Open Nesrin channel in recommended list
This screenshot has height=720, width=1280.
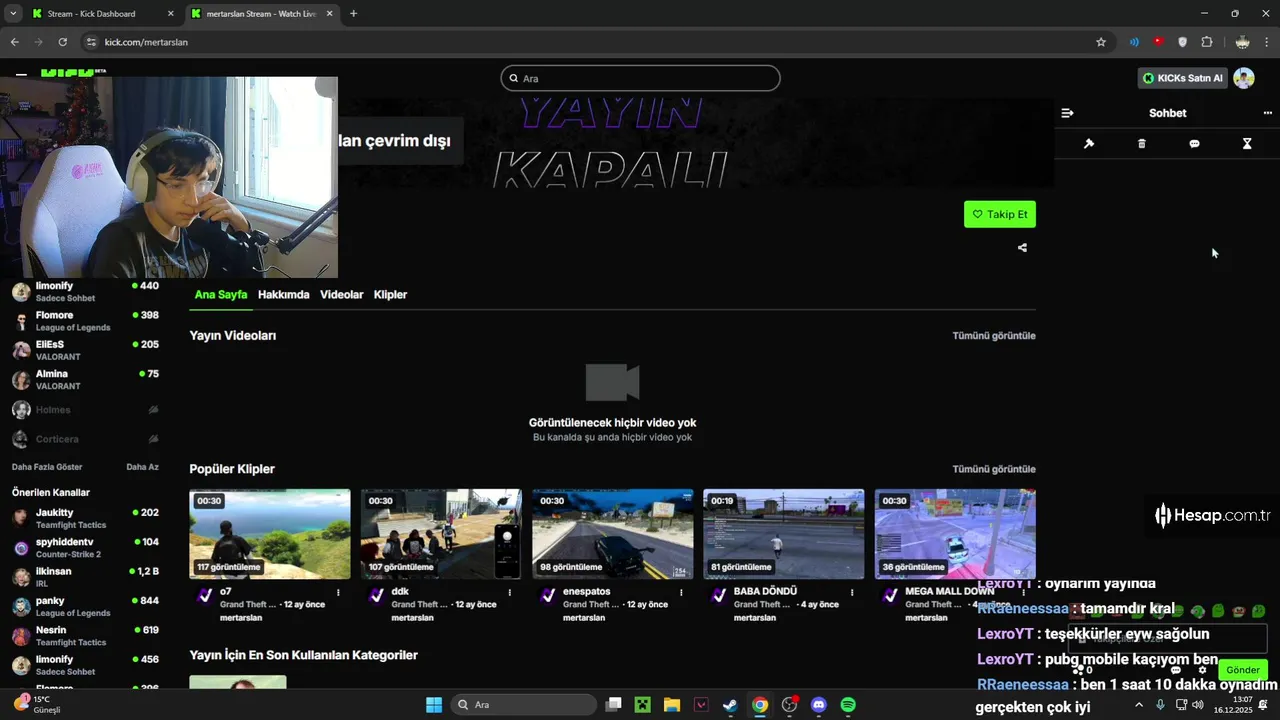pos(85,636)
